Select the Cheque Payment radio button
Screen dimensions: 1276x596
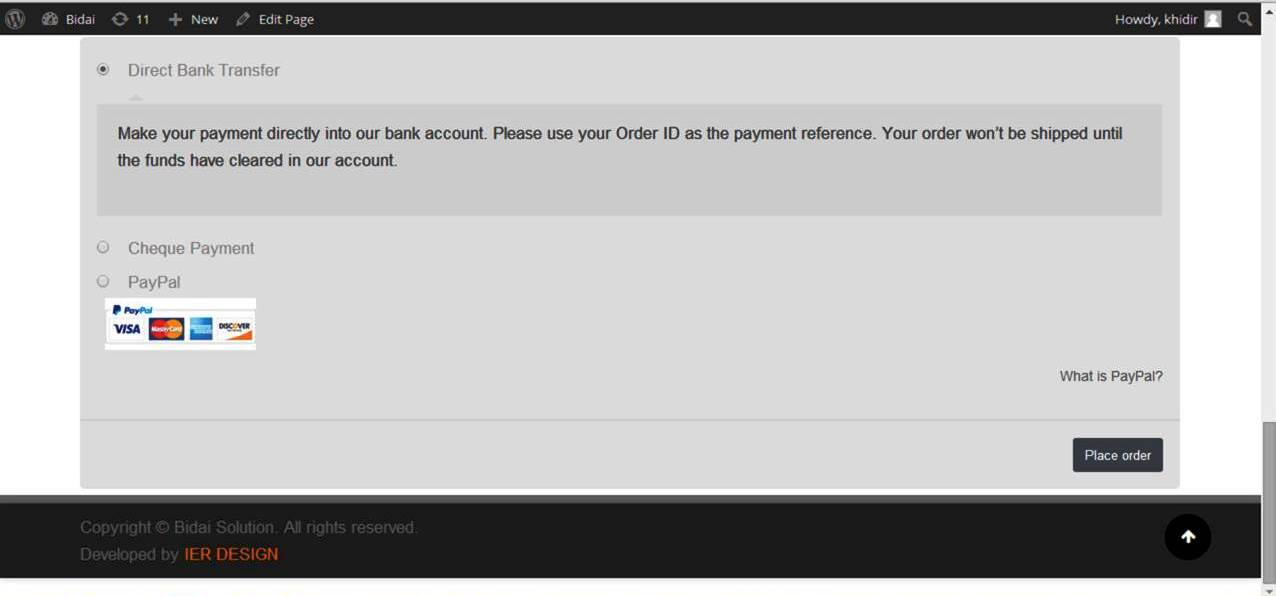(x=103, y=248)
